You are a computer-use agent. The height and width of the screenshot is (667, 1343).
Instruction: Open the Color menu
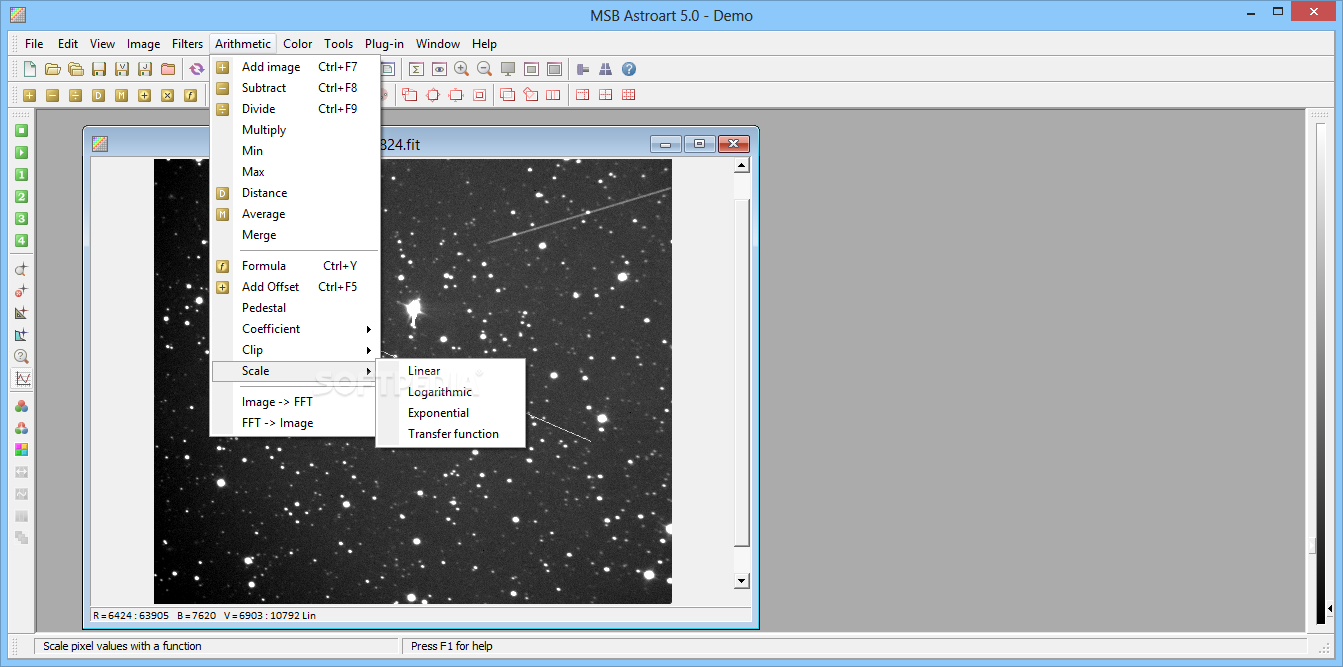297,44
